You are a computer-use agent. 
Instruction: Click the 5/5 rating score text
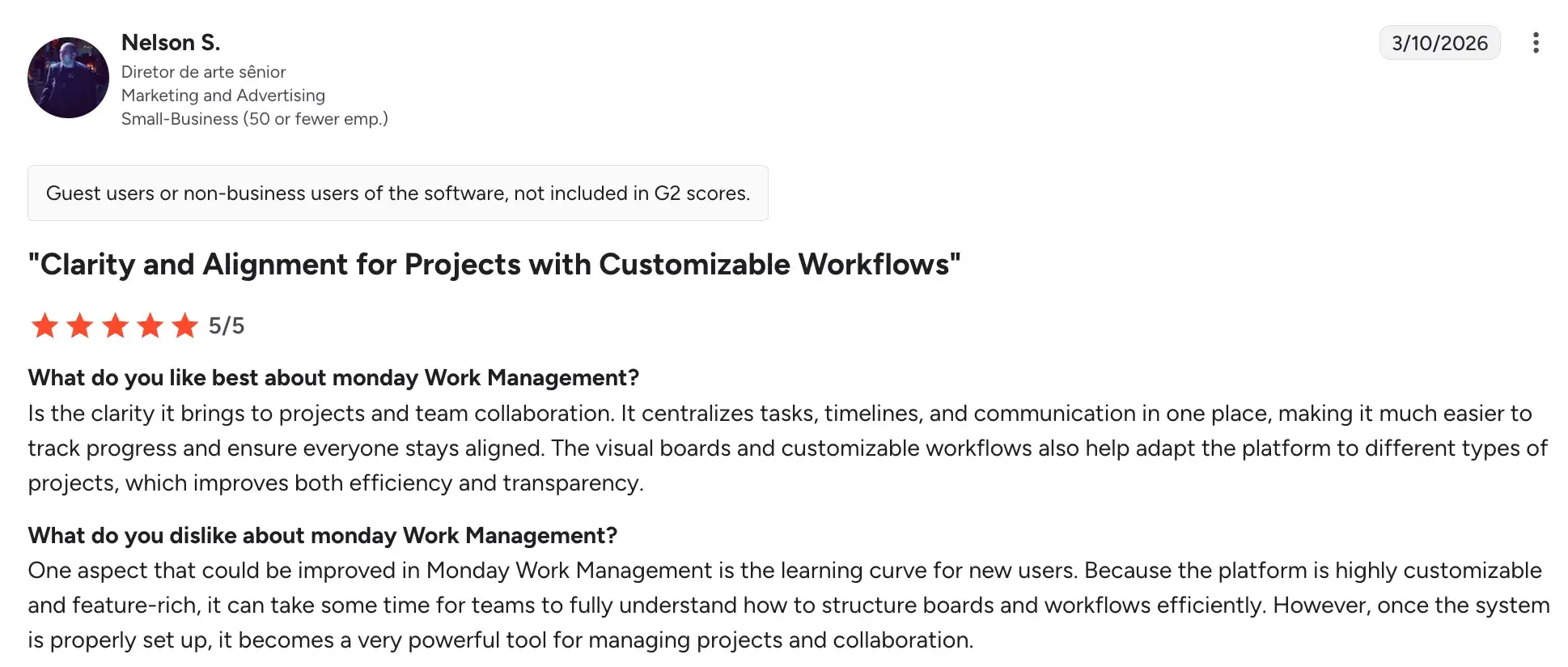227,325
